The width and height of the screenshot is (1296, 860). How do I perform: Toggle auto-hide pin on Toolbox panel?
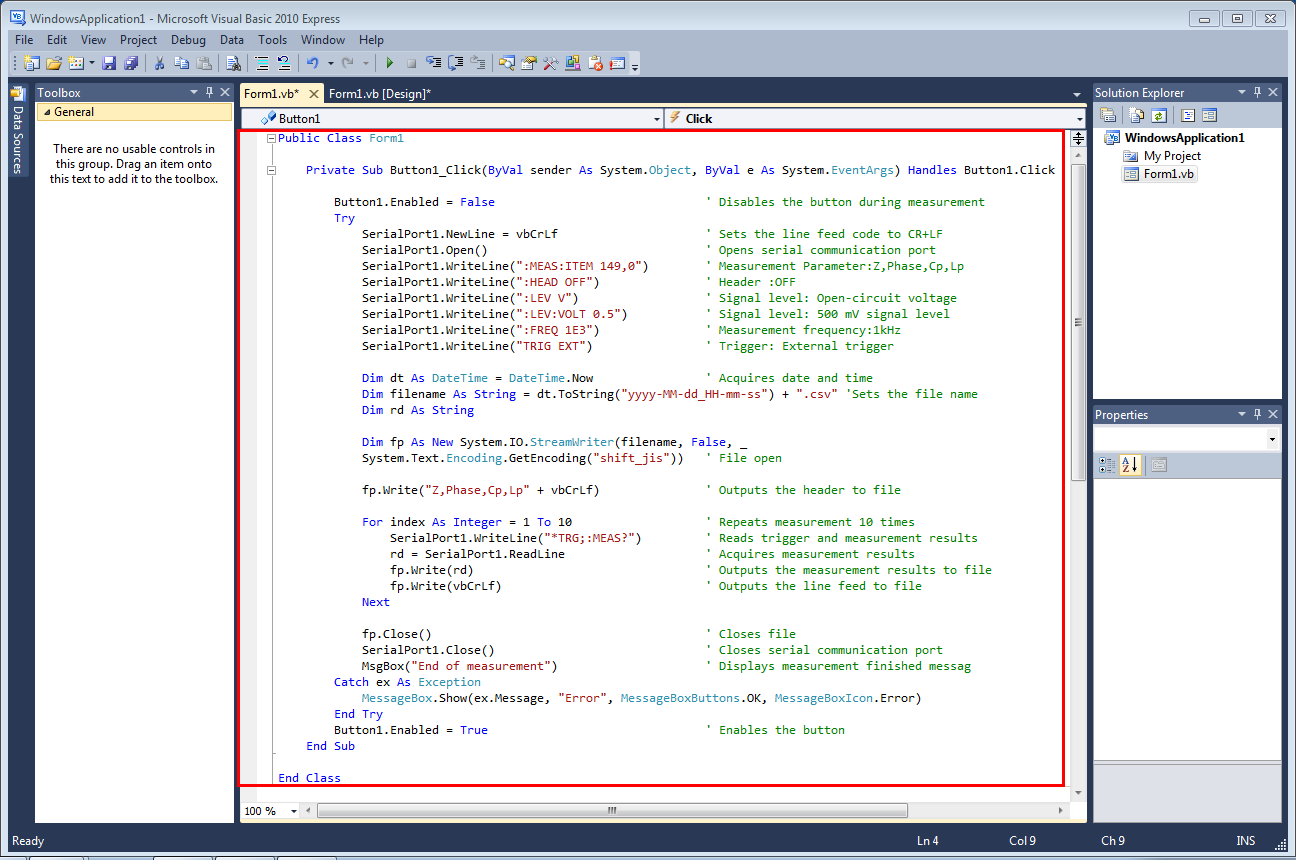tap(209, 92)
